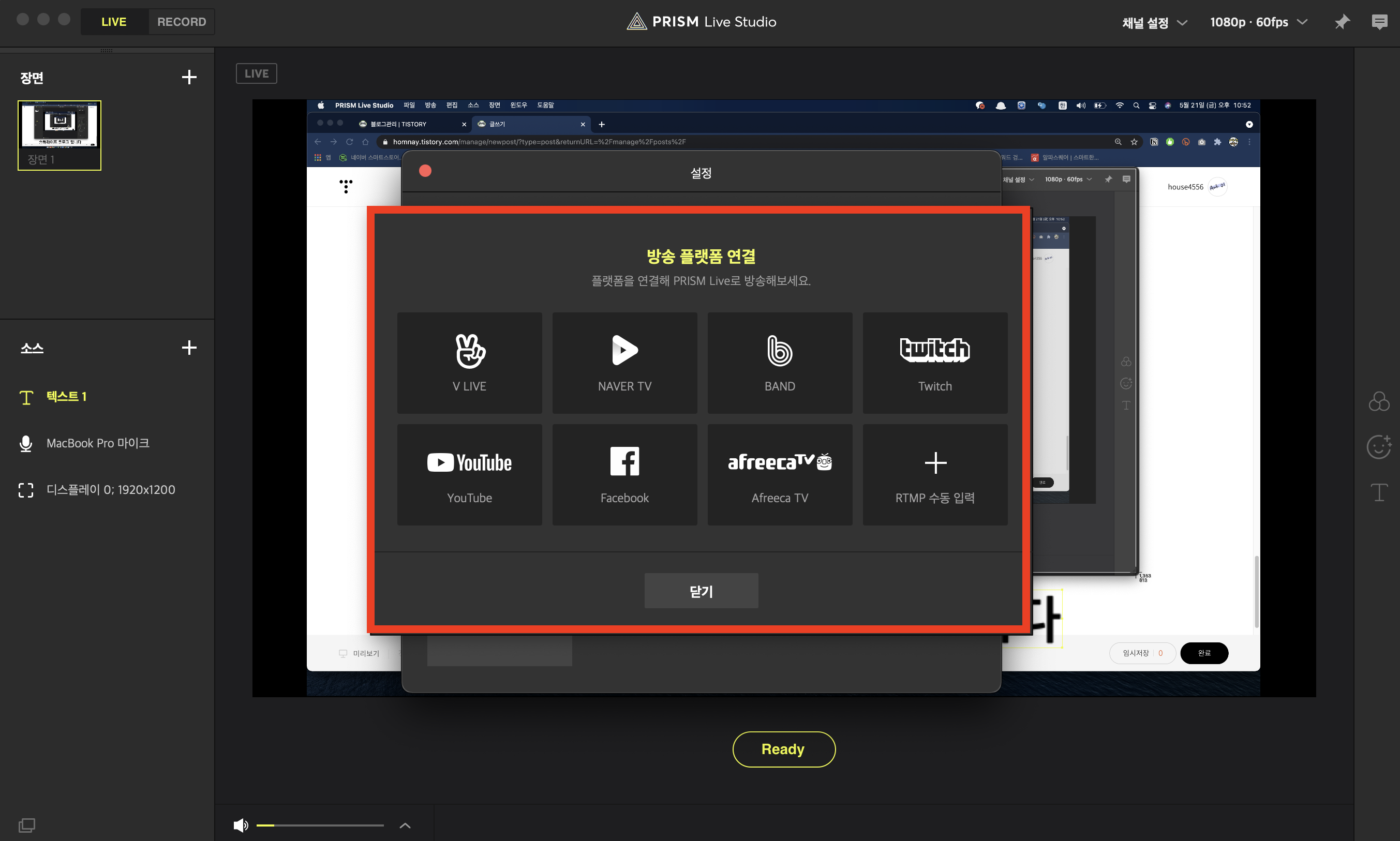Click the Tistory dots logo in the captured page
This screenshot has height=841, width=1400.
pos(346,186)
